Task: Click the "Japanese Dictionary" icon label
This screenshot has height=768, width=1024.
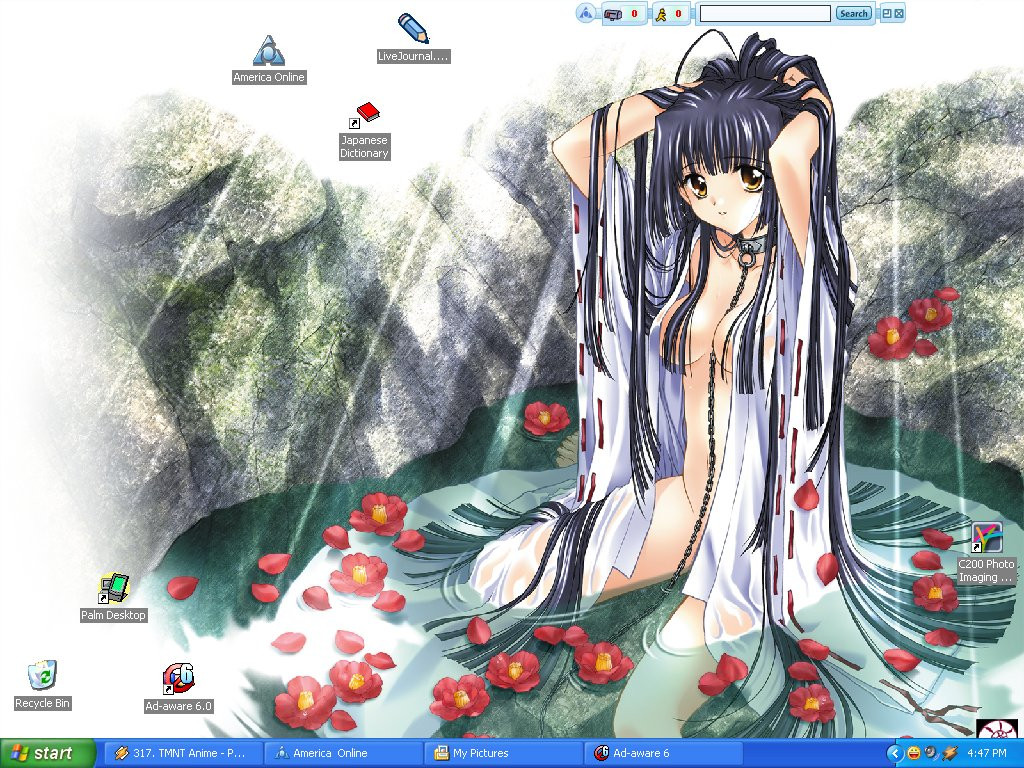Action: [364, 147]
